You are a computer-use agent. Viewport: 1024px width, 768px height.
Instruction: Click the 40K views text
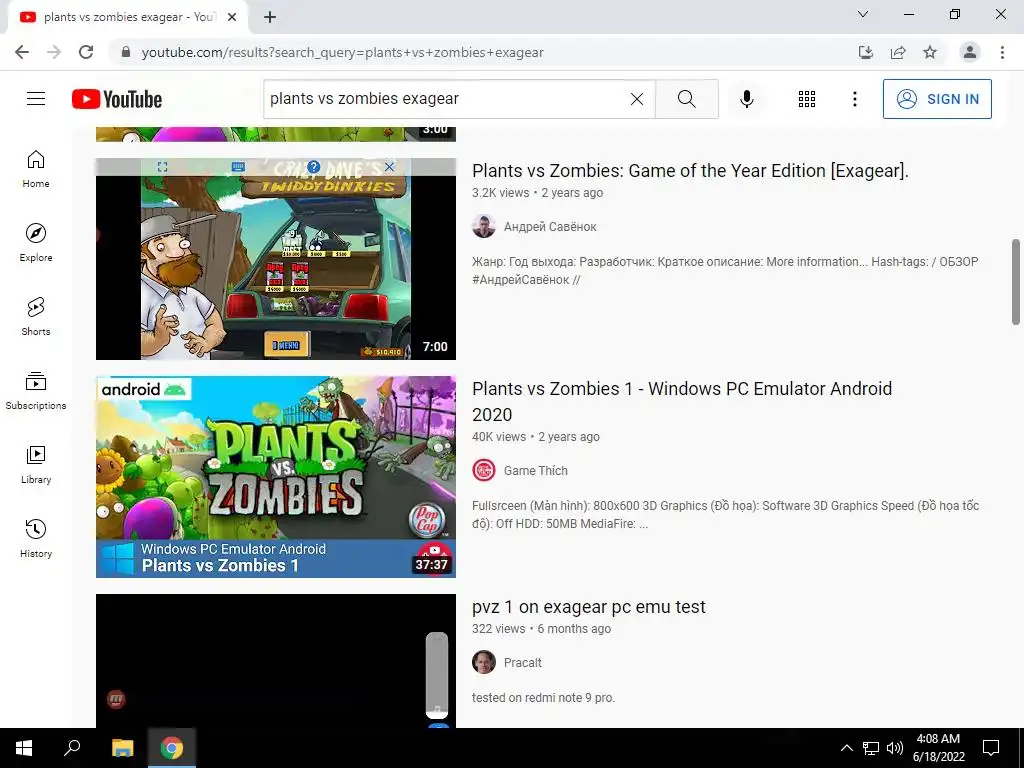pyautogui.click(x=499, y=437)
